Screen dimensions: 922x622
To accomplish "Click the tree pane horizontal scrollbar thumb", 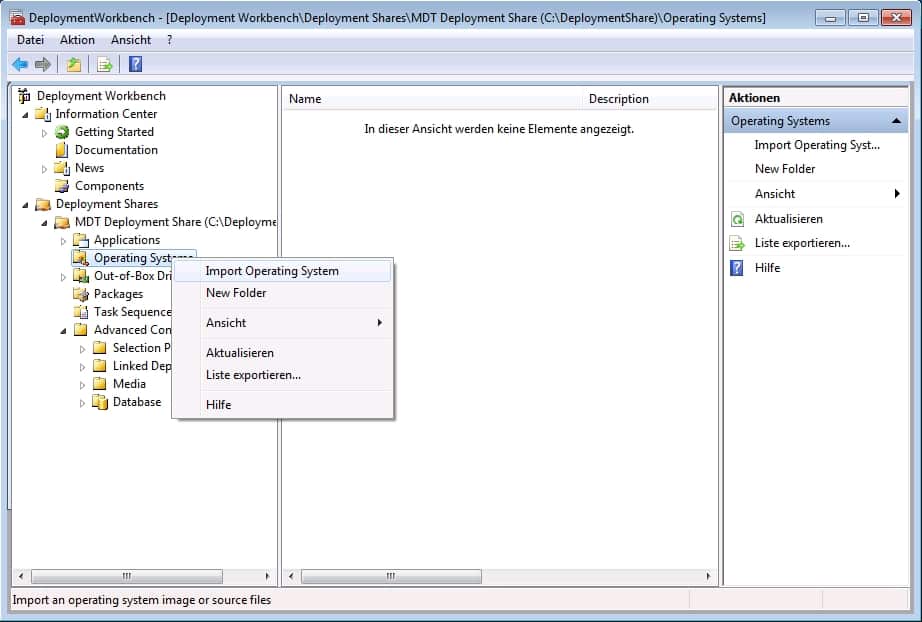I will [x=127, y=576].
